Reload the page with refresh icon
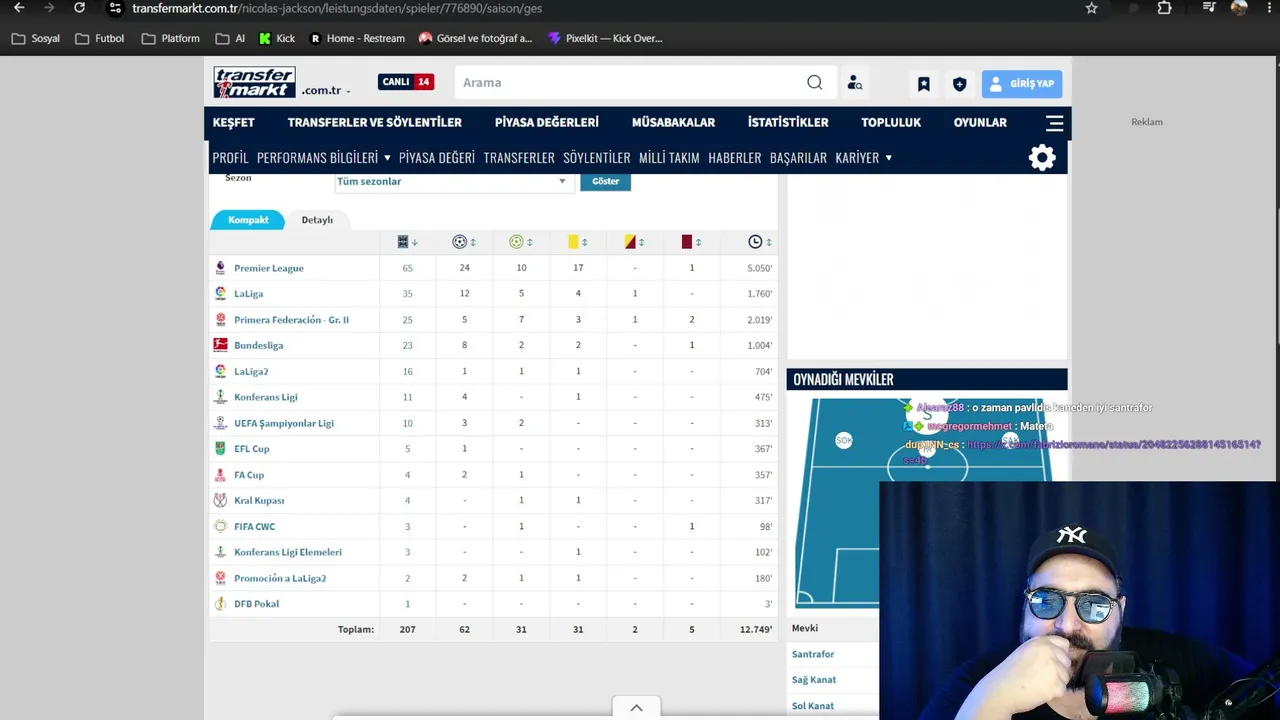 80,8
